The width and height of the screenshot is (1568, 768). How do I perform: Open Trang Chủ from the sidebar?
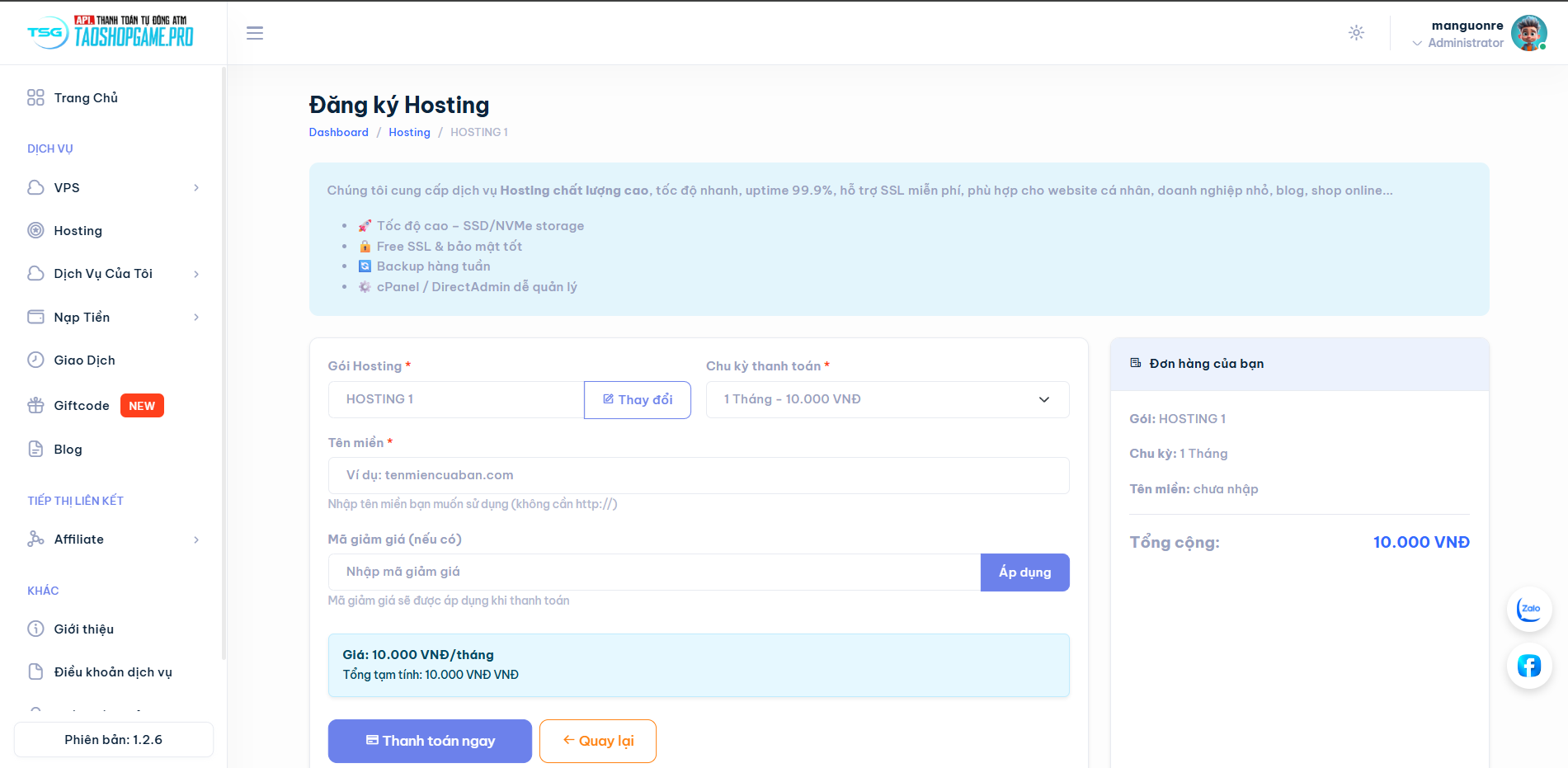click(x=86, y=98)
